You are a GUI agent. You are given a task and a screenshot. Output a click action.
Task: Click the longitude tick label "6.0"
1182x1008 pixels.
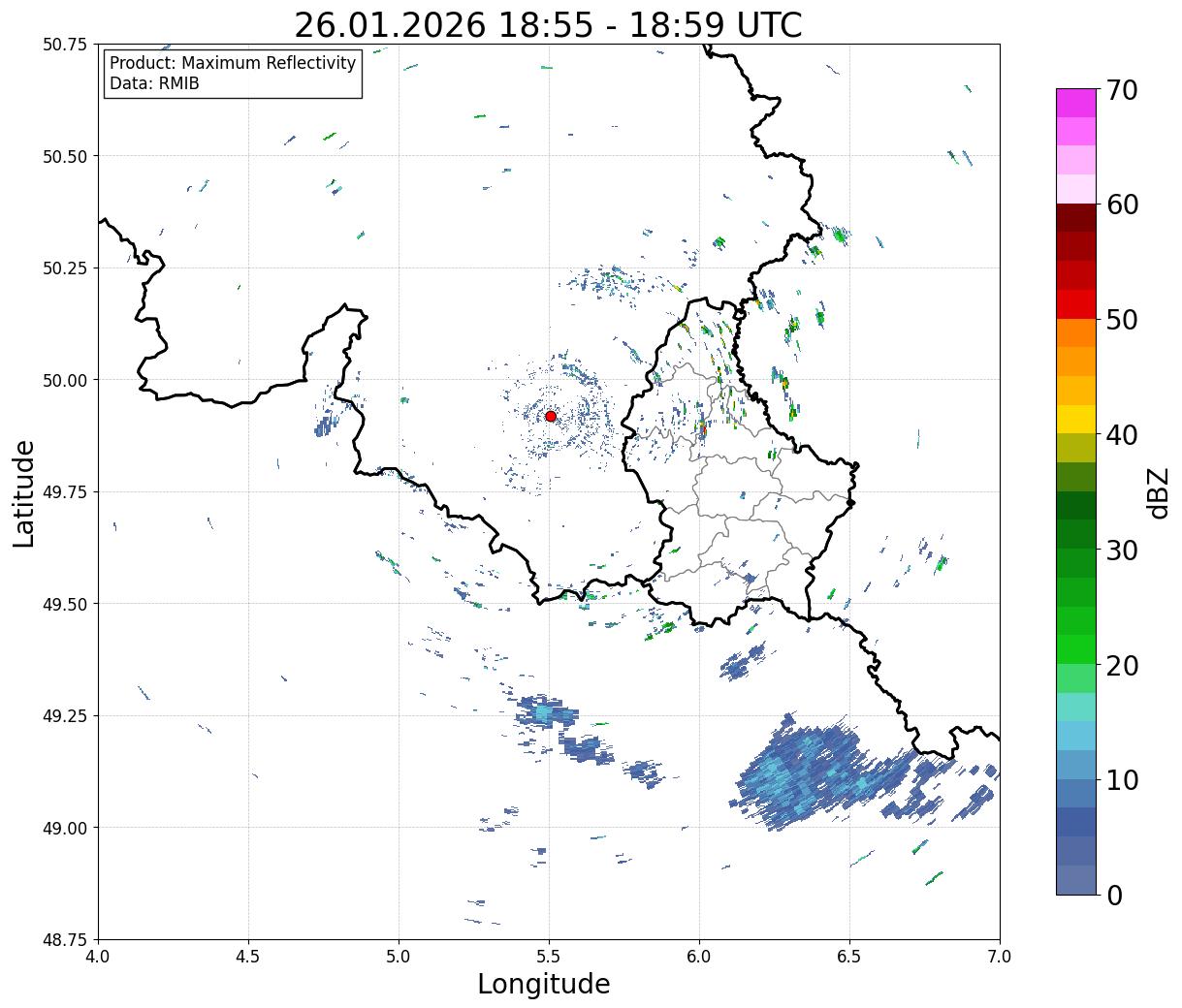click(699, 957)
